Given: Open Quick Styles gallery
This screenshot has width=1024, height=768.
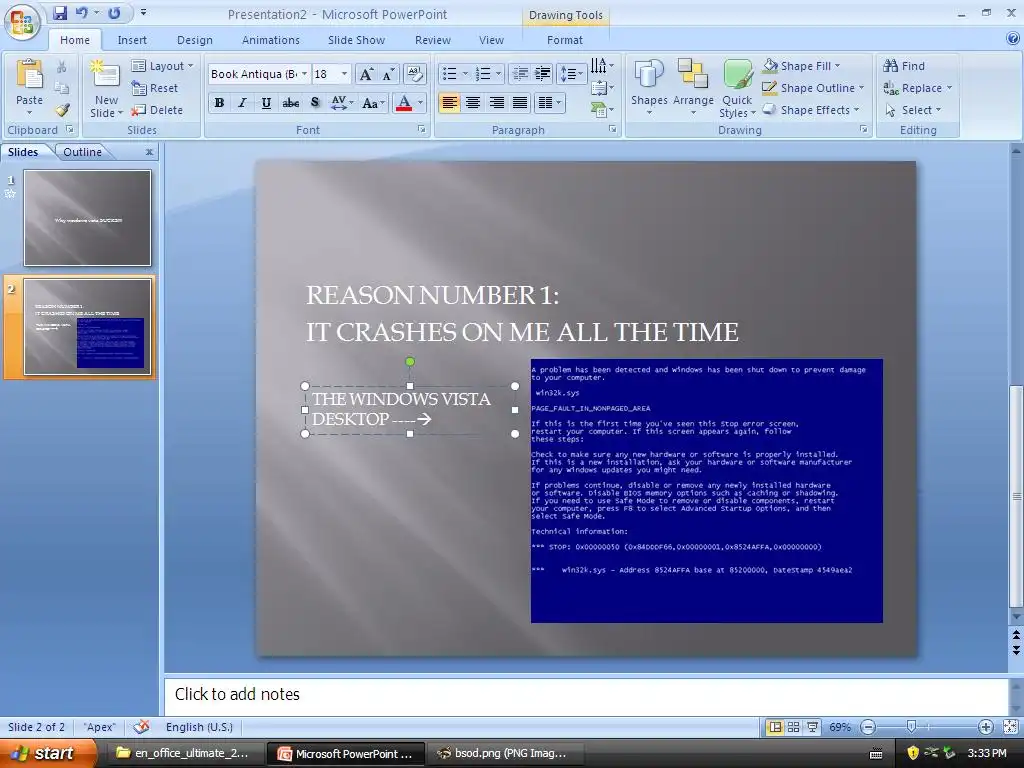Looking at the screenshot, I should (737, 89).
